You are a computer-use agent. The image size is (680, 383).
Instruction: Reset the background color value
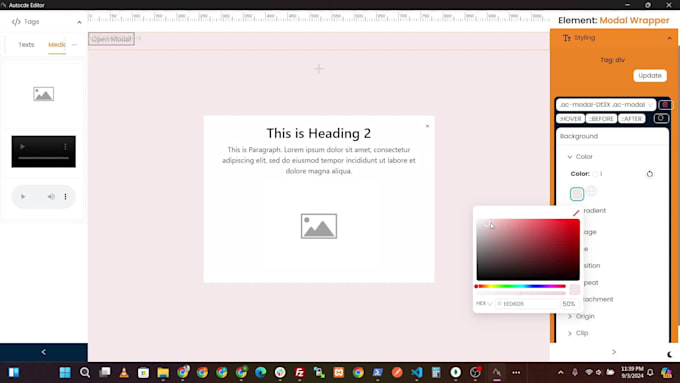coord(650,174)
